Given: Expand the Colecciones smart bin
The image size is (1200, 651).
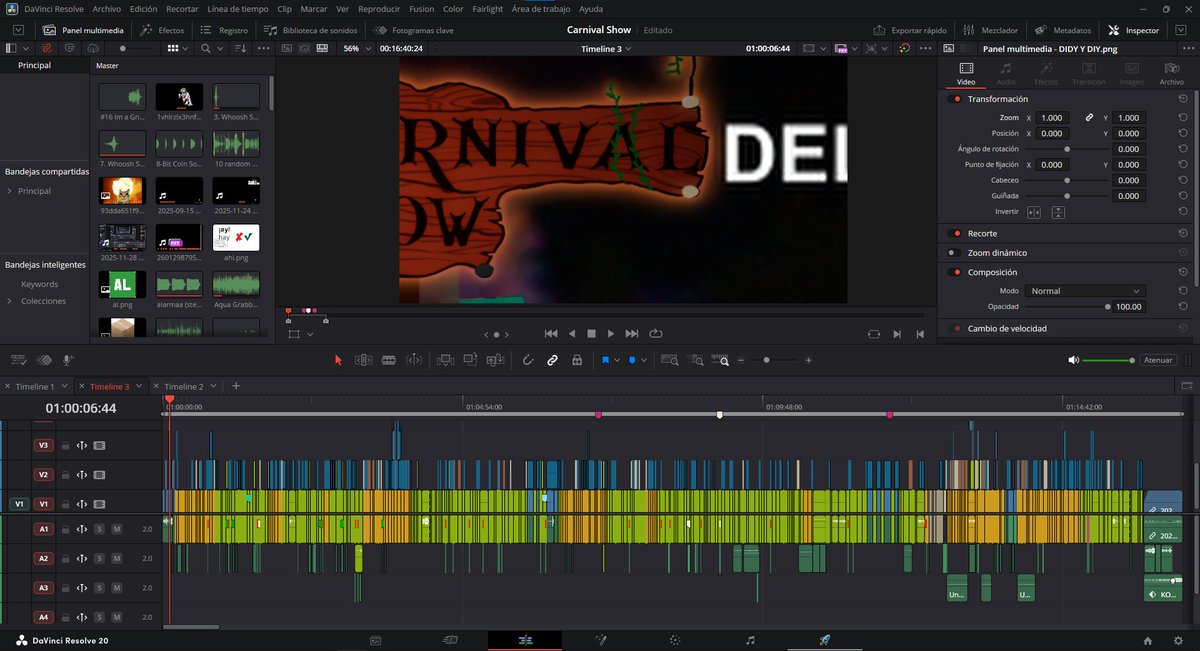Looking at the screenshot, I should pos(9,301).
